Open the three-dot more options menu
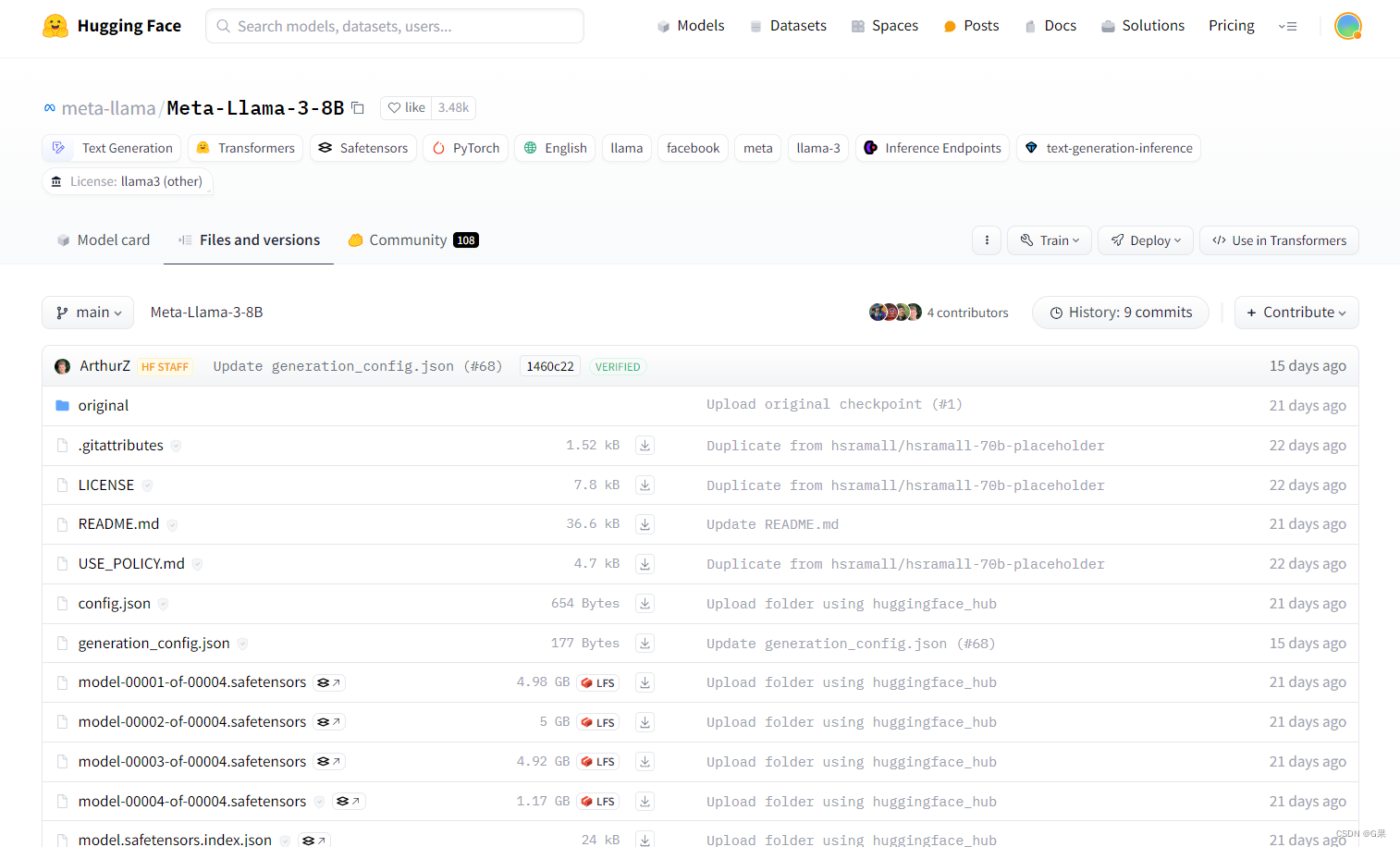 [x=987, y=240]
